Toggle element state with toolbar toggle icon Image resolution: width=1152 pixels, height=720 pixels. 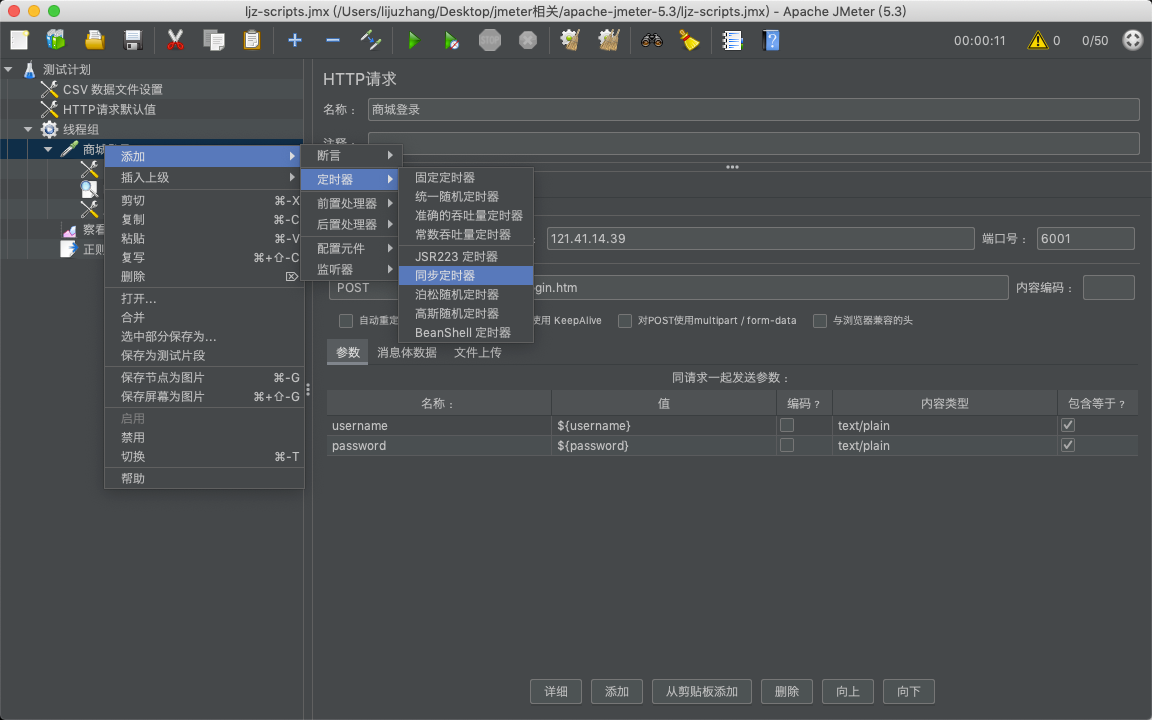coord(371,40)
